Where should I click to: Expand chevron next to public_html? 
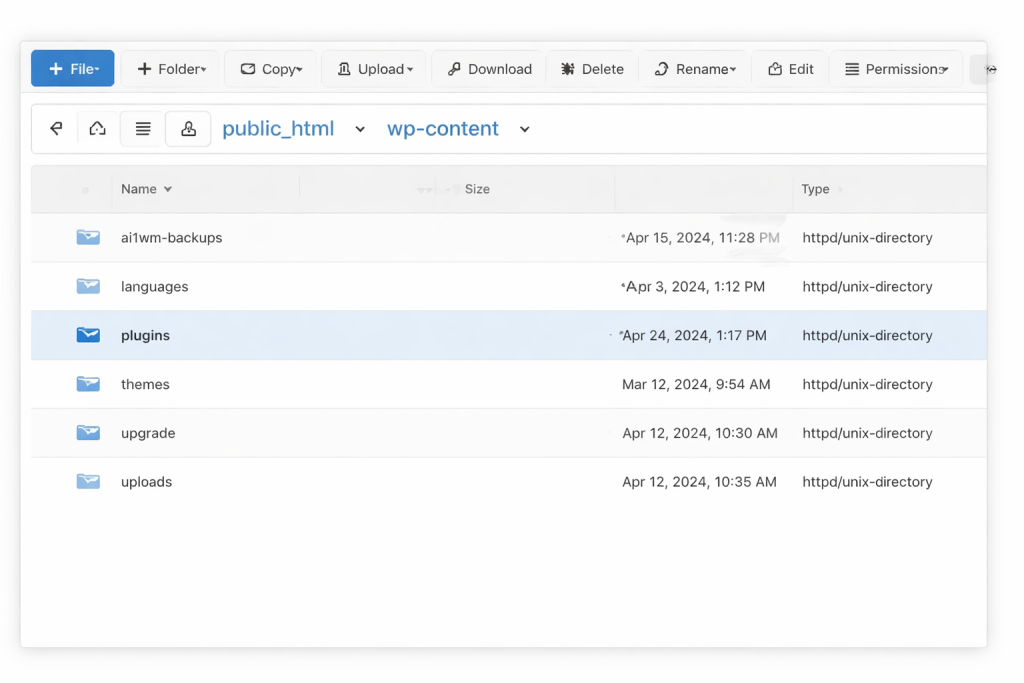[360, 129]
